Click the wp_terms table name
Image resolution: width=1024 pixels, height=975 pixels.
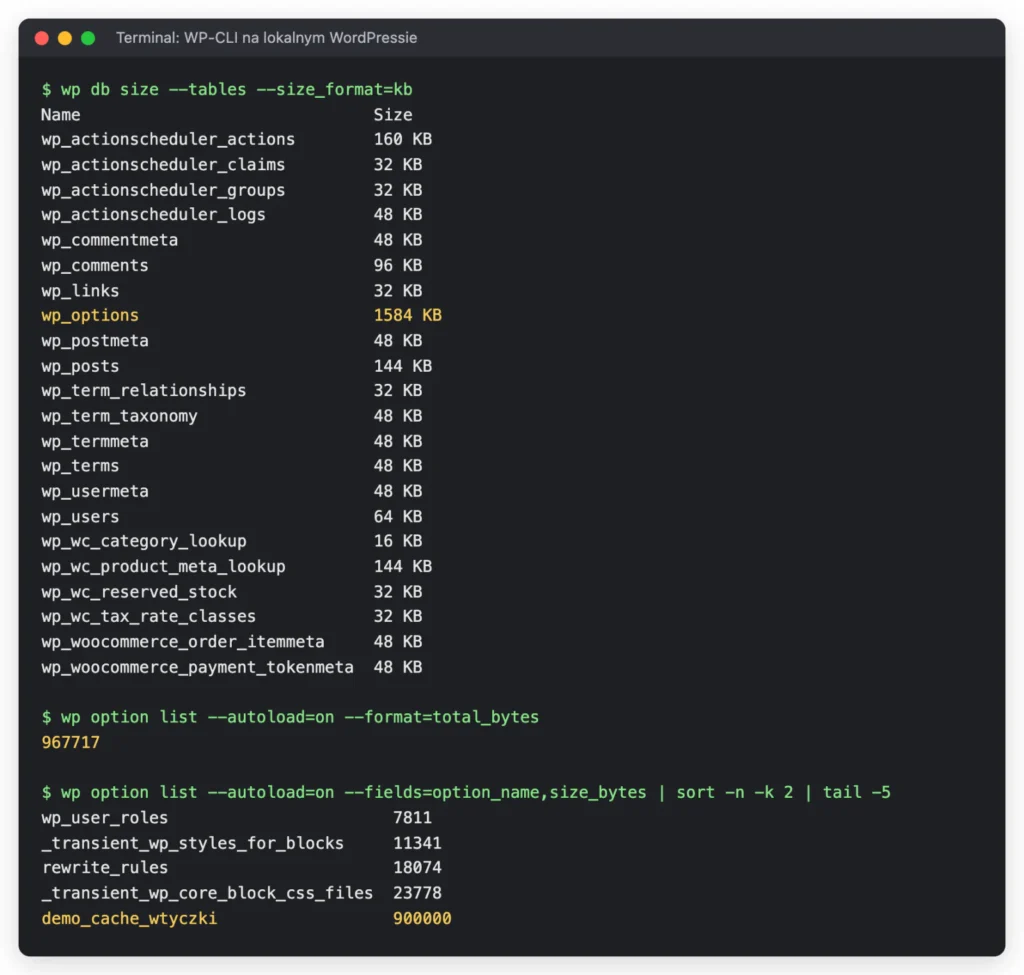pyautogui.click(x=80, y=466)
